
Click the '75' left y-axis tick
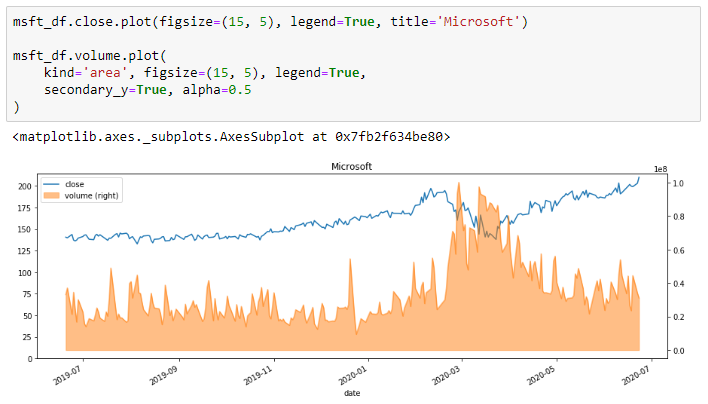(28, 294)
